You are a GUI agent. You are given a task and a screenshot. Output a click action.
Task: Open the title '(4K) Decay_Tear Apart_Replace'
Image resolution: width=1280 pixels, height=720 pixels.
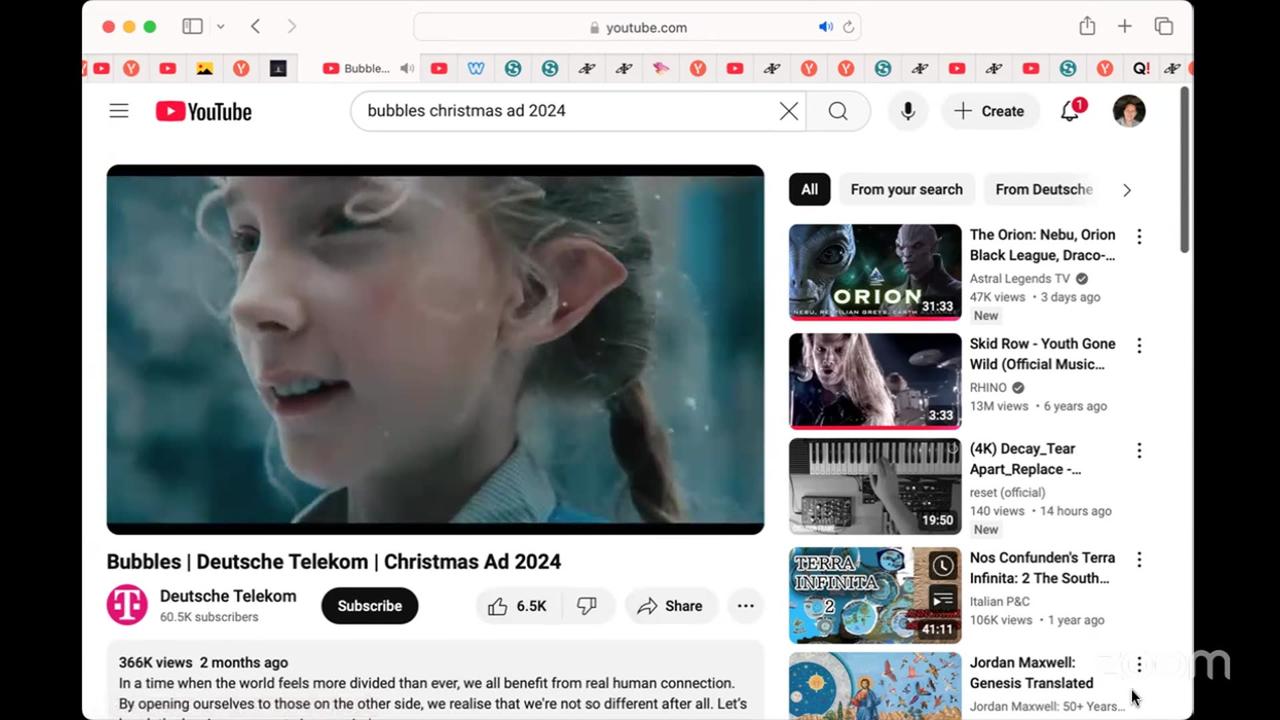1026,459
